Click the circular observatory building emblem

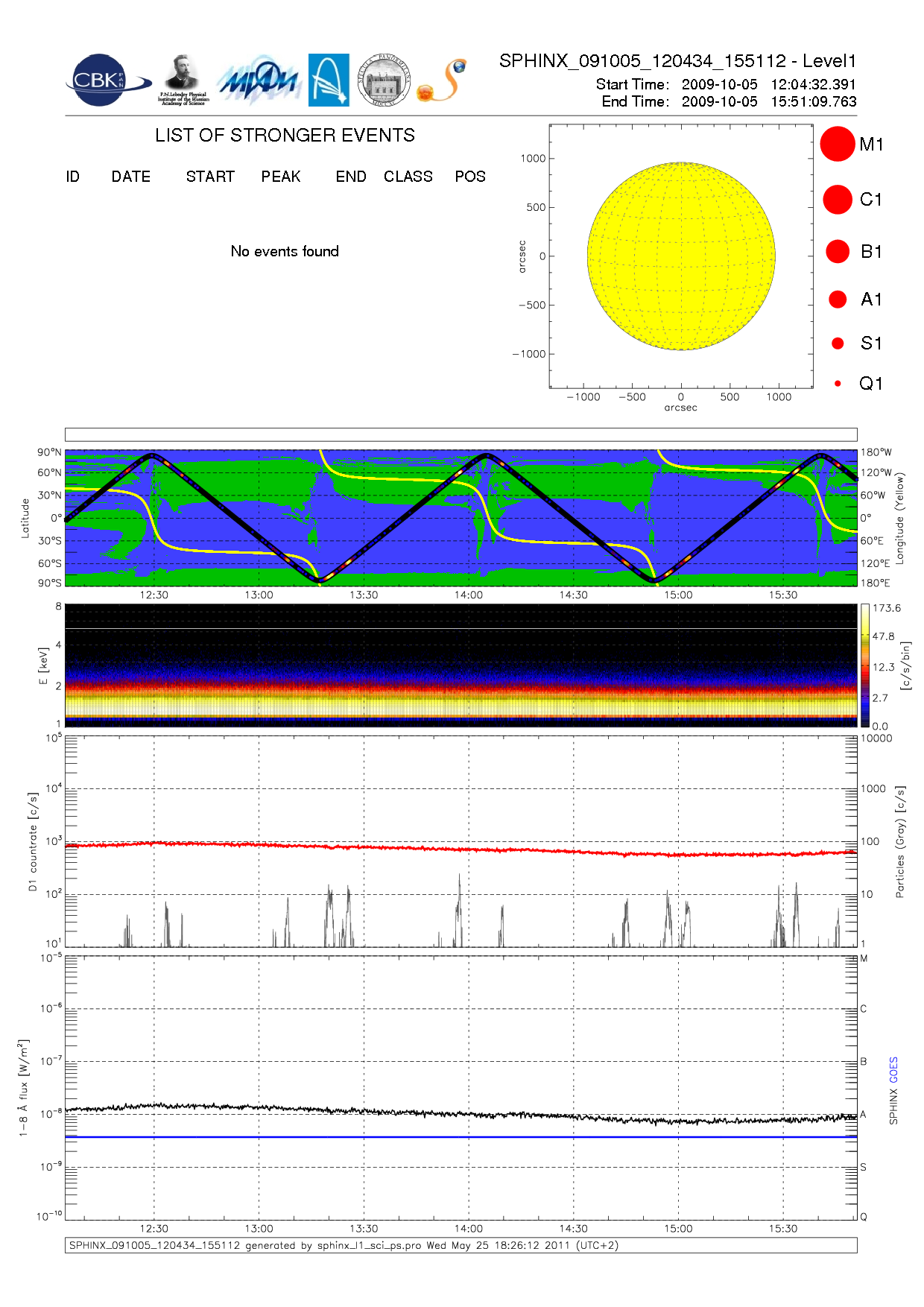pyautogui.click(x=384, y=80)
